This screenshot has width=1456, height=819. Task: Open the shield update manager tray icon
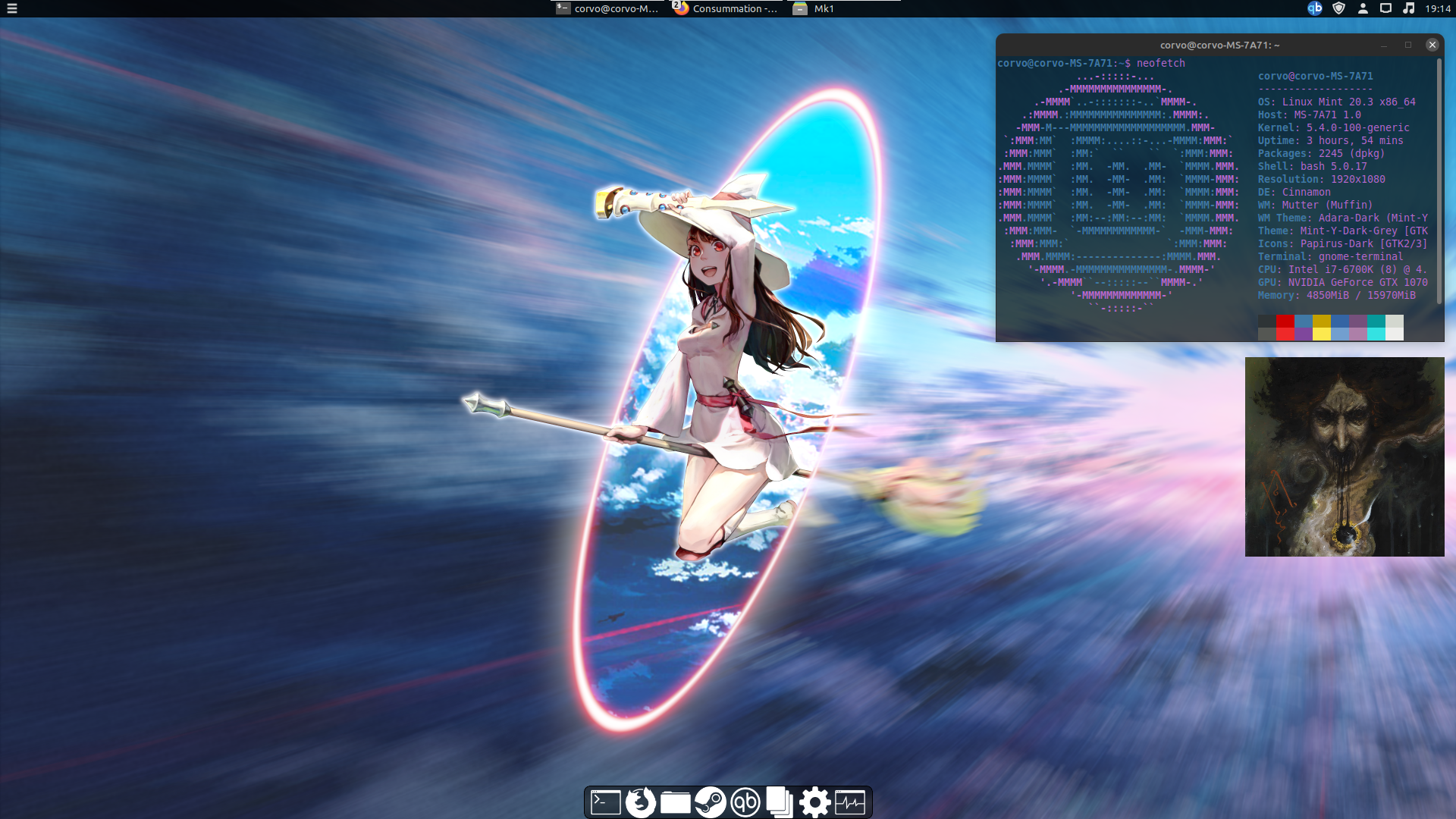tap(1339, 8)
